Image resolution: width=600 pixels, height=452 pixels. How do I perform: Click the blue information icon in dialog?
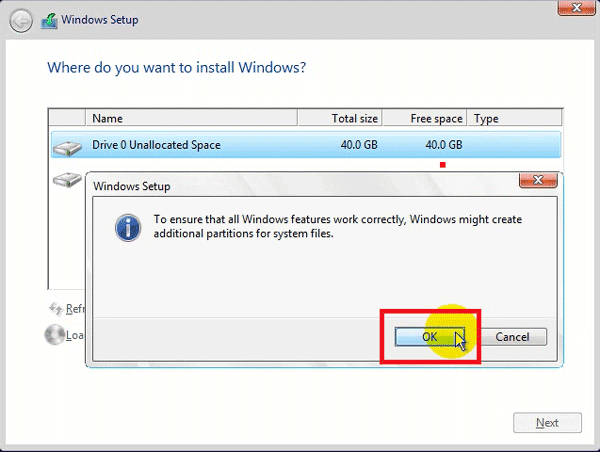click(127, 226)
